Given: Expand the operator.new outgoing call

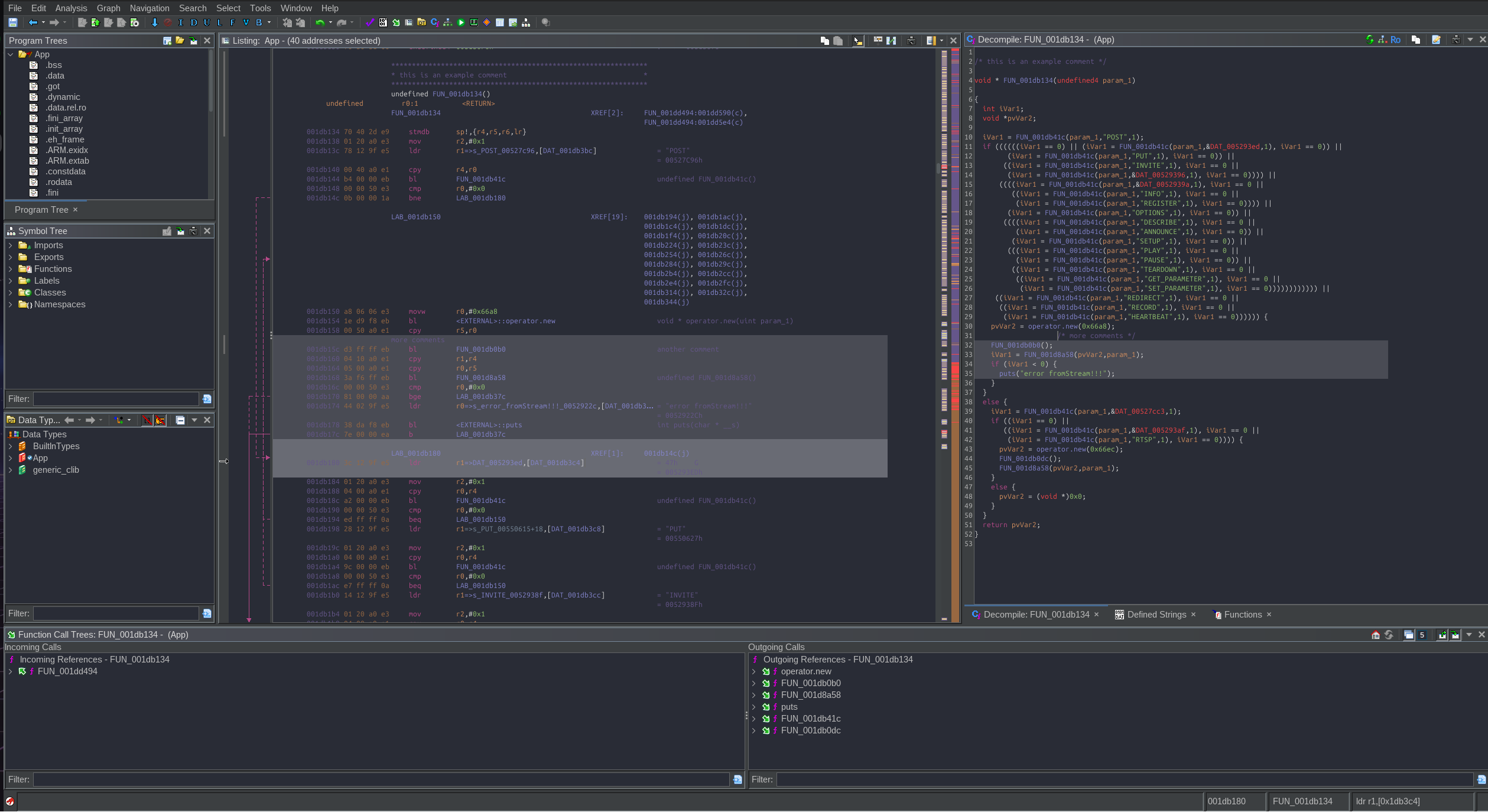Looking at the screenshot, I should pyautogui.click(x=753, y=671).
